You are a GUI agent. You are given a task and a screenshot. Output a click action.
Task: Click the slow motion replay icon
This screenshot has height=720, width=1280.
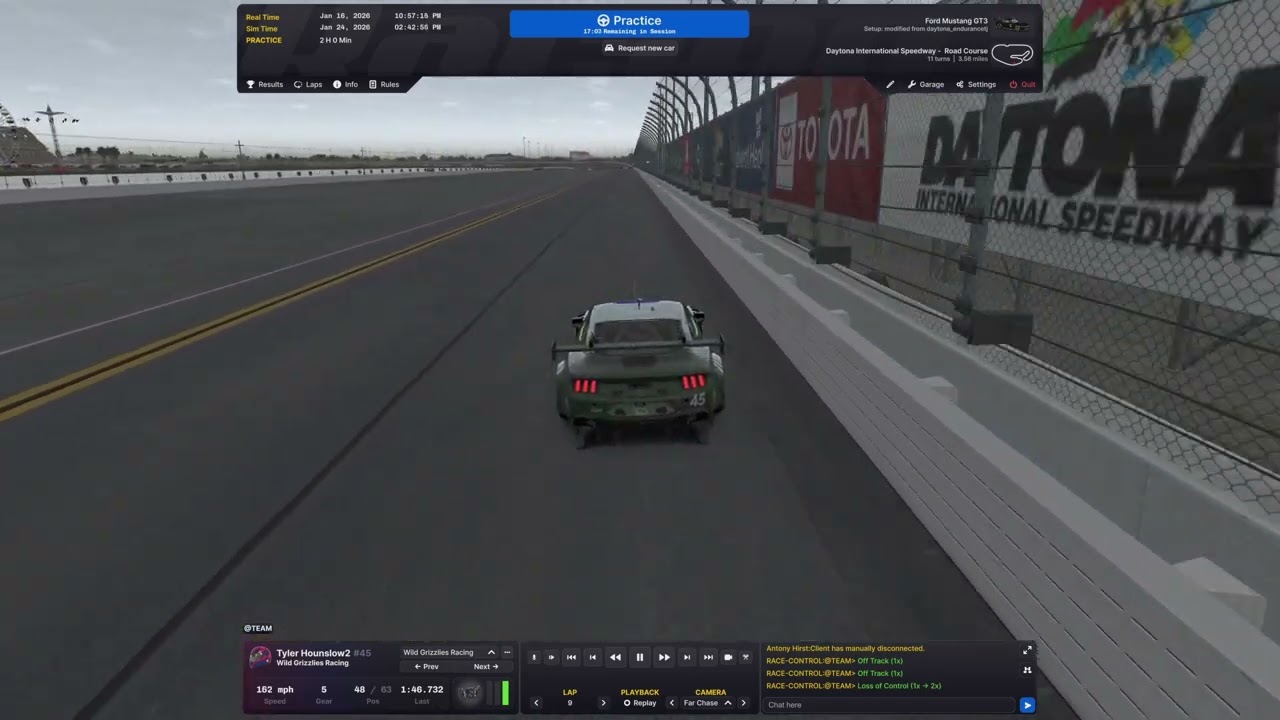coord(534,657)
